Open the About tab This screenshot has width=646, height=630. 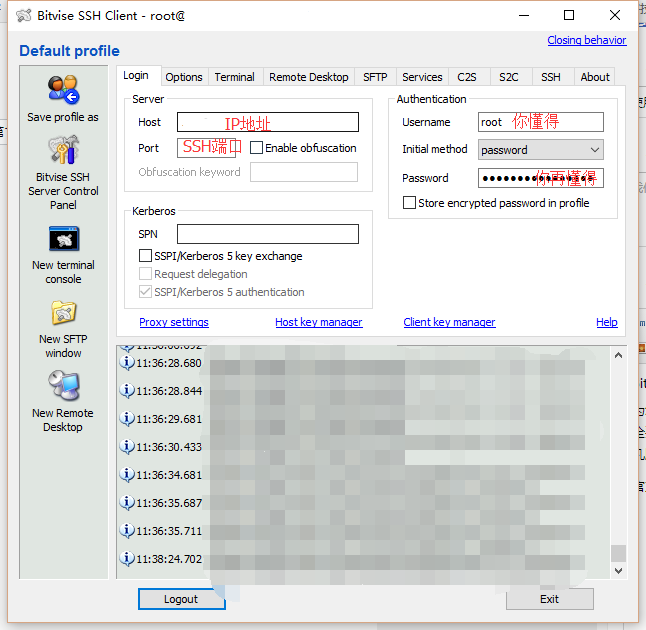[x=595, y=77]
